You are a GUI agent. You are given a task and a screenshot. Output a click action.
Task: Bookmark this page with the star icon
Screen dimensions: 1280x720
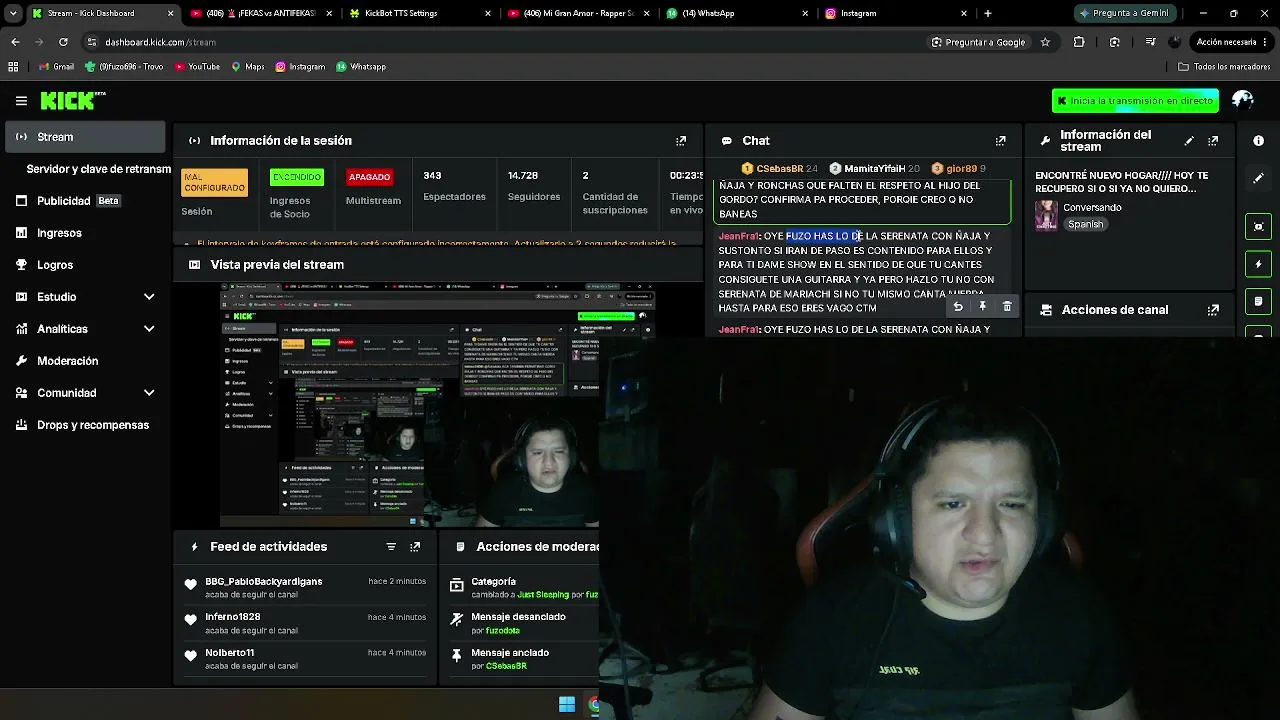coord(1045,42)
